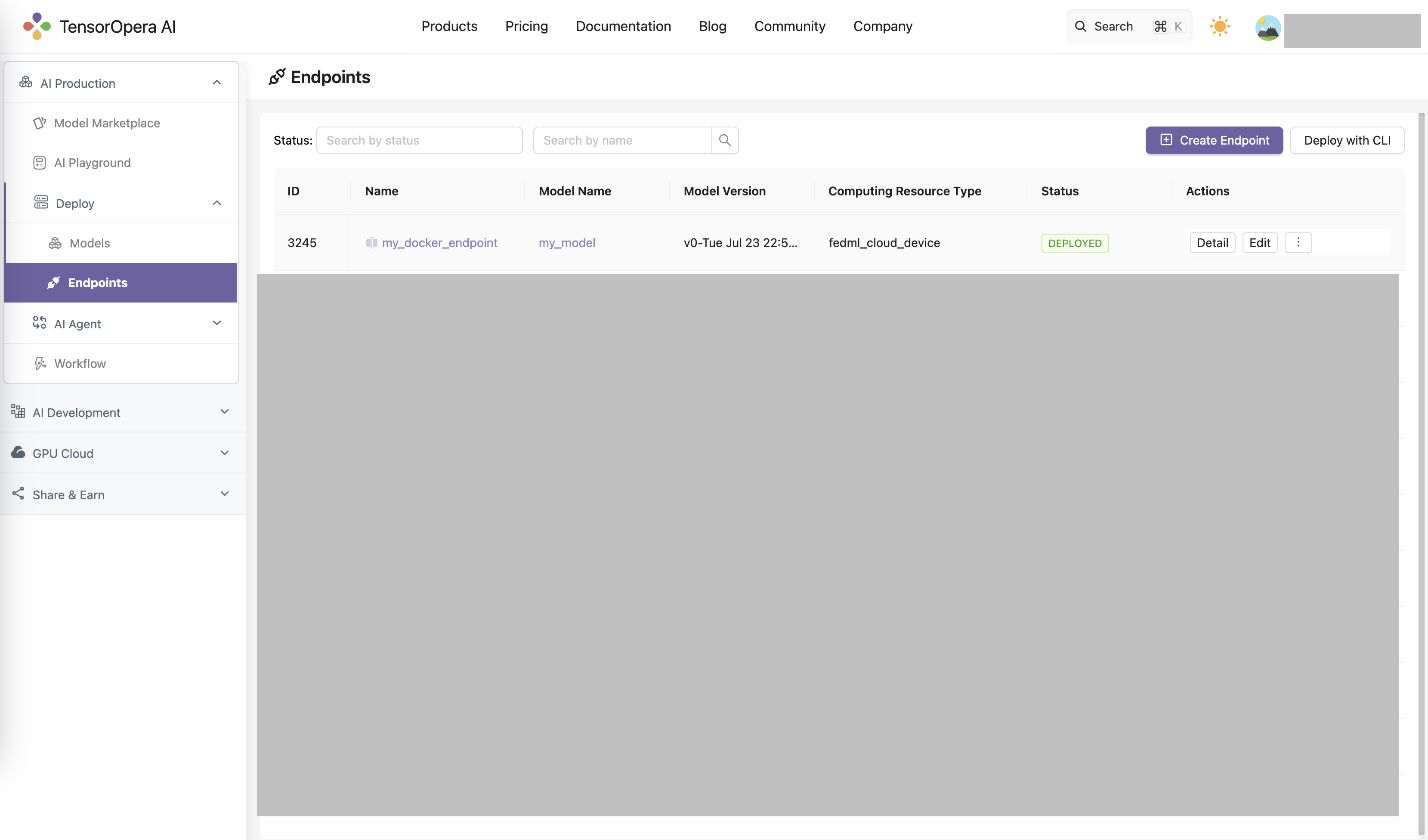
Task: Toggle the light/dark theme sun icon
Action: [x=1219, y=26]
